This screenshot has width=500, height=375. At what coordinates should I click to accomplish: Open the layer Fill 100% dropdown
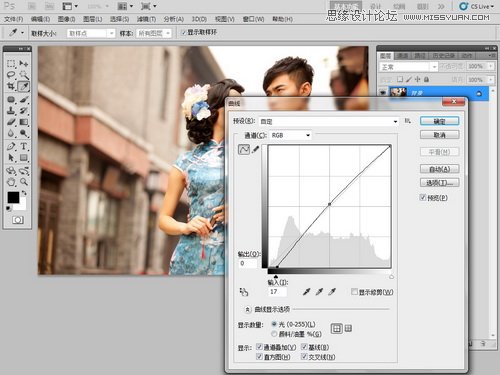[x=491, y=80]
